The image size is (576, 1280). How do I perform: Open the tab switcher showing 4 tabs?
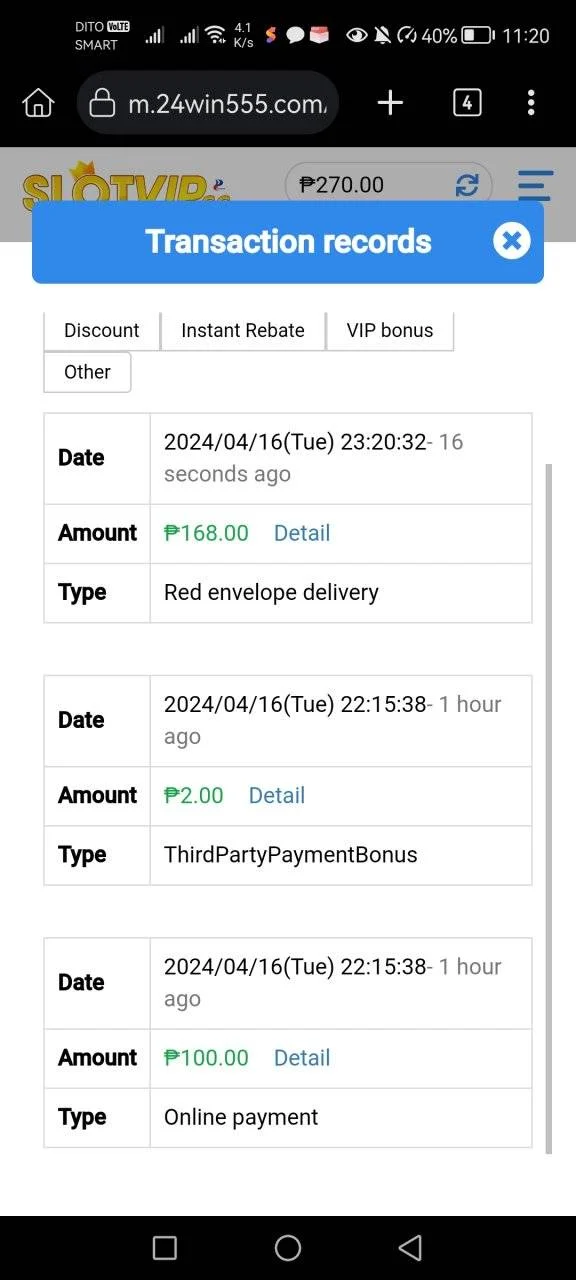(467, 102)
